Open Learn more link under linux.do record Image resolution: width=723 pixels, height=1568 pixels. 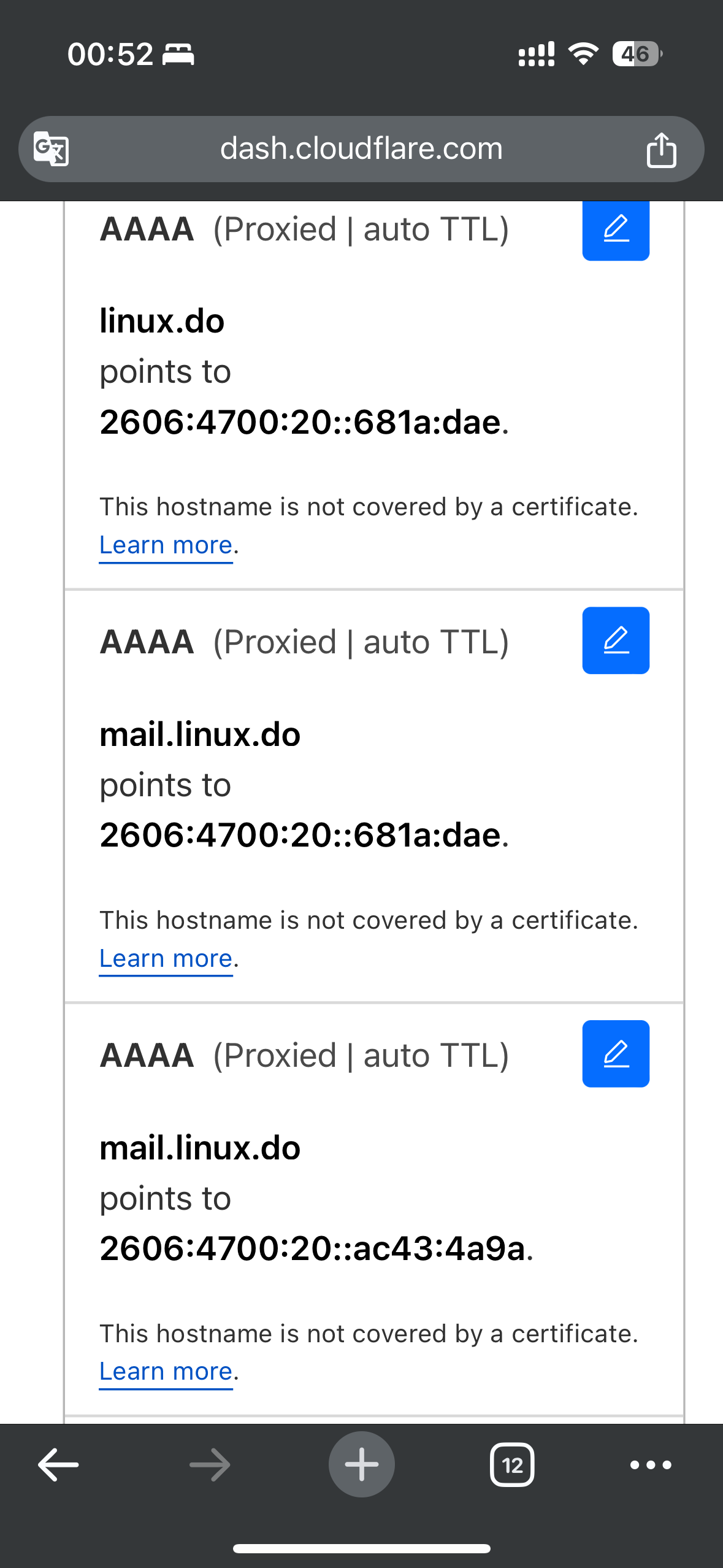tap(166, 545)
